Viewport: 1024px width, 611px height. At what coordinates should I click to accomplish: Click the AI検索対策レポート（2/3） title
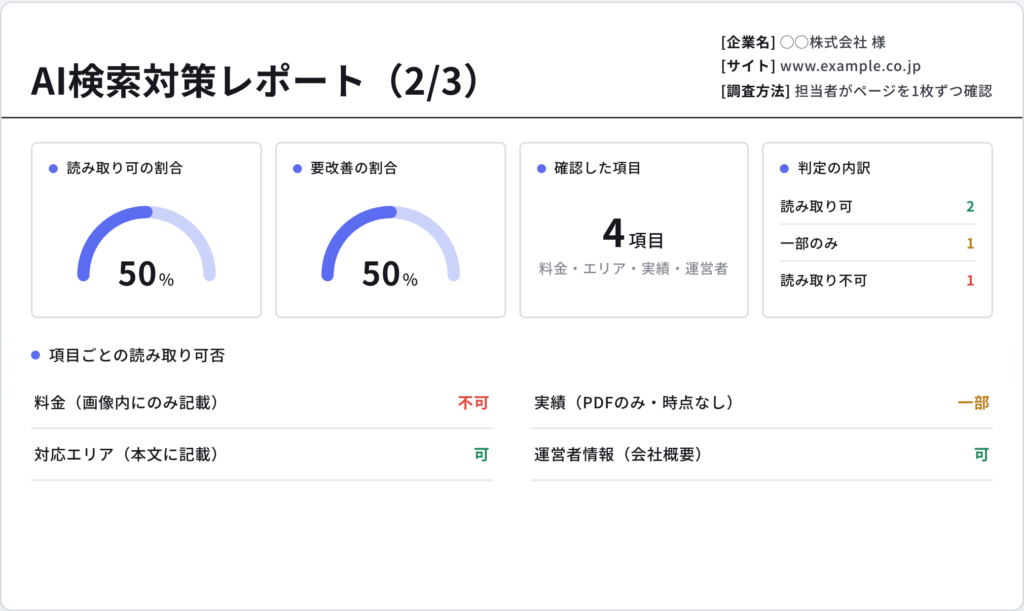pos(256,81)
